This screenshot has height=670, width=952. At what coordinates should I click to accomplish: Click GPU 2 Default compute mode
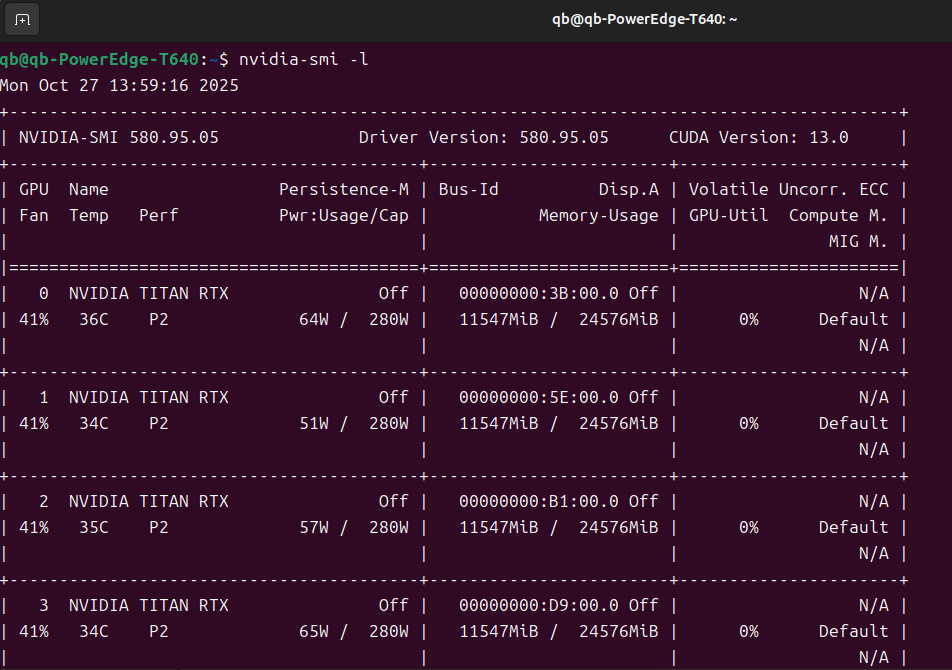854,527
